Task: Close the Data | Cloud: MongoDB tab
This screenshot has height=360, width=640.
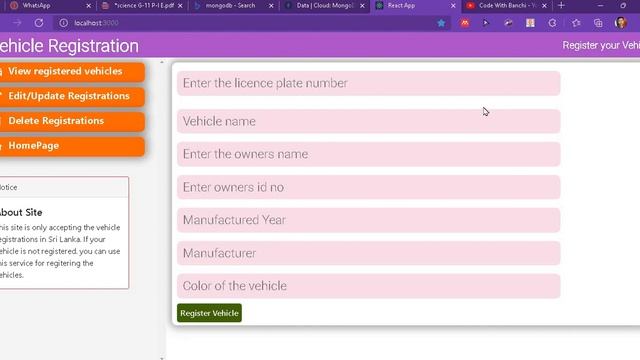Action: point(362,6)
